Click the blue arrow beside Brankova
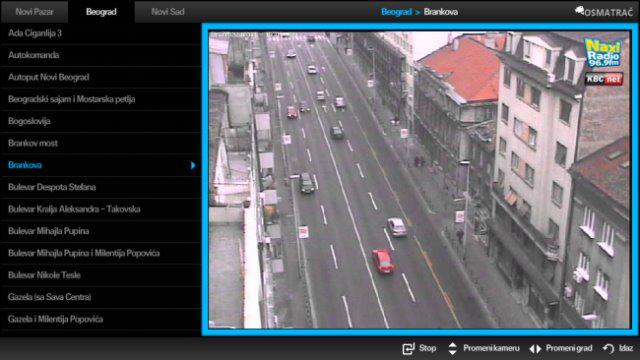640x360 pixels. click(193, 165)
